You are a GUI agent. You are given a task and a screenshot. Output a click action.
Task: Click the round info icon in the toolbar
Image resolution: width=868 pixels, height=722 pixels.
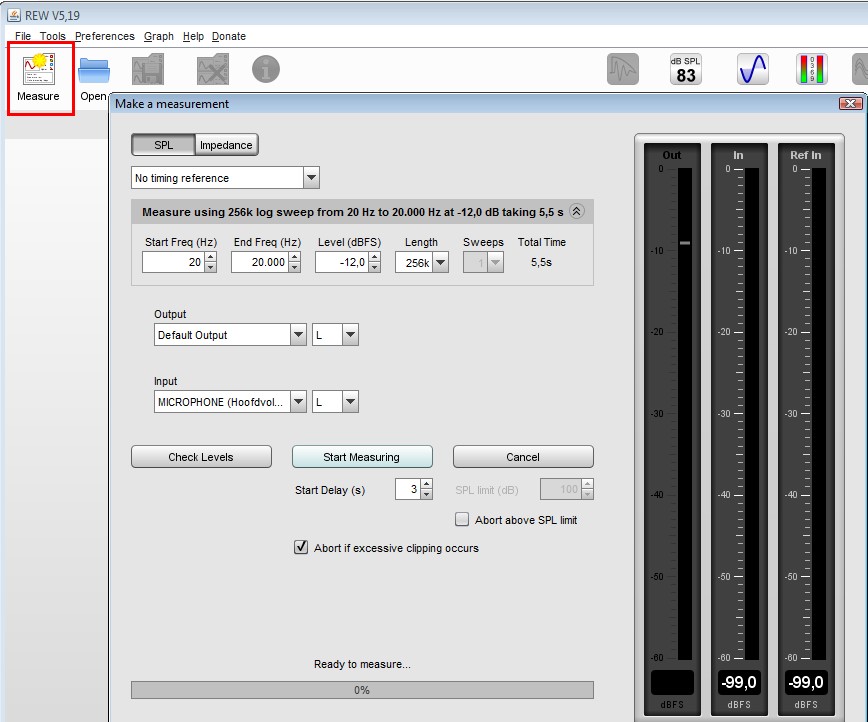[x=265, y=69]
